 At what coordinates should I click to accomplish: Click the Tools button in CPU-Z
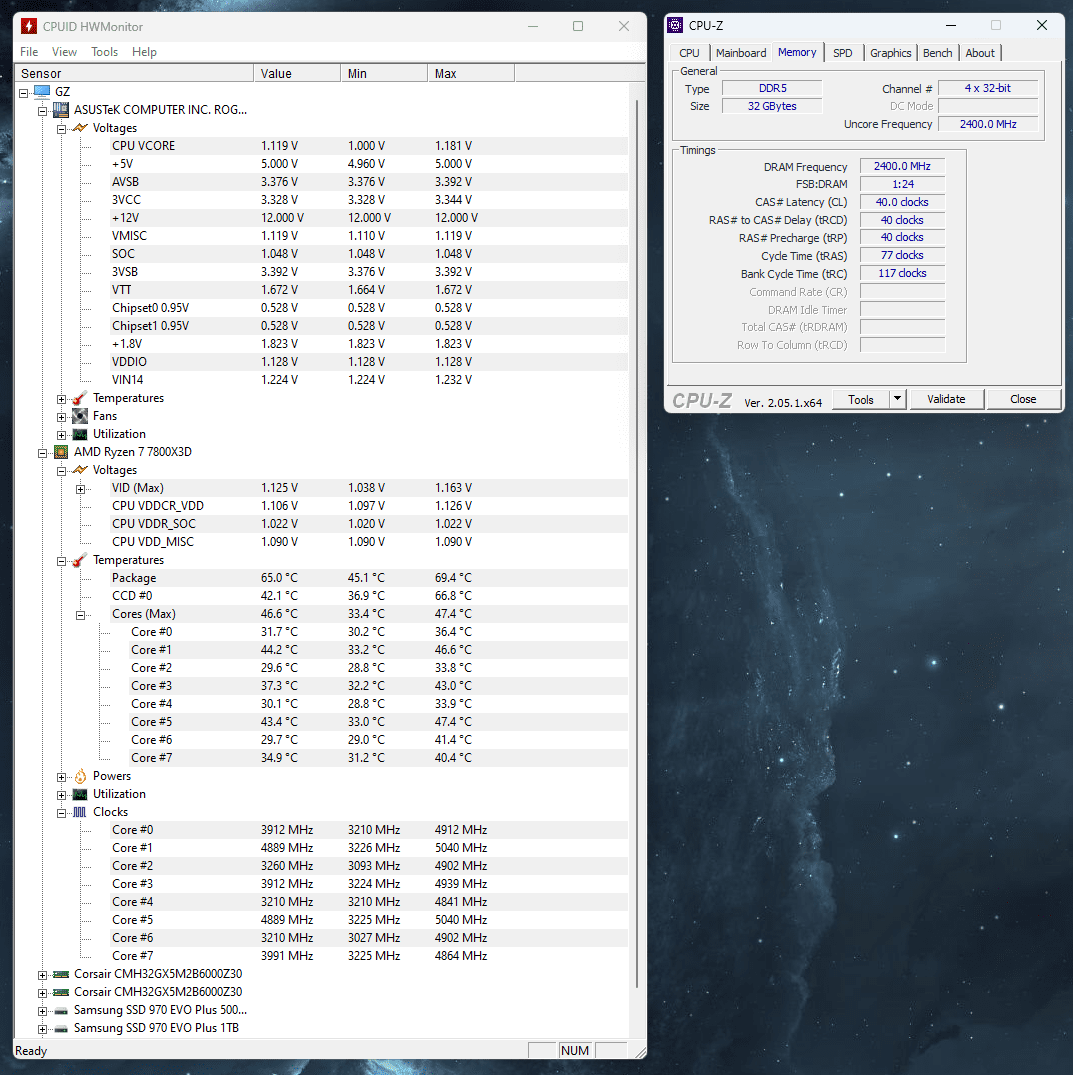pos(860,400)
